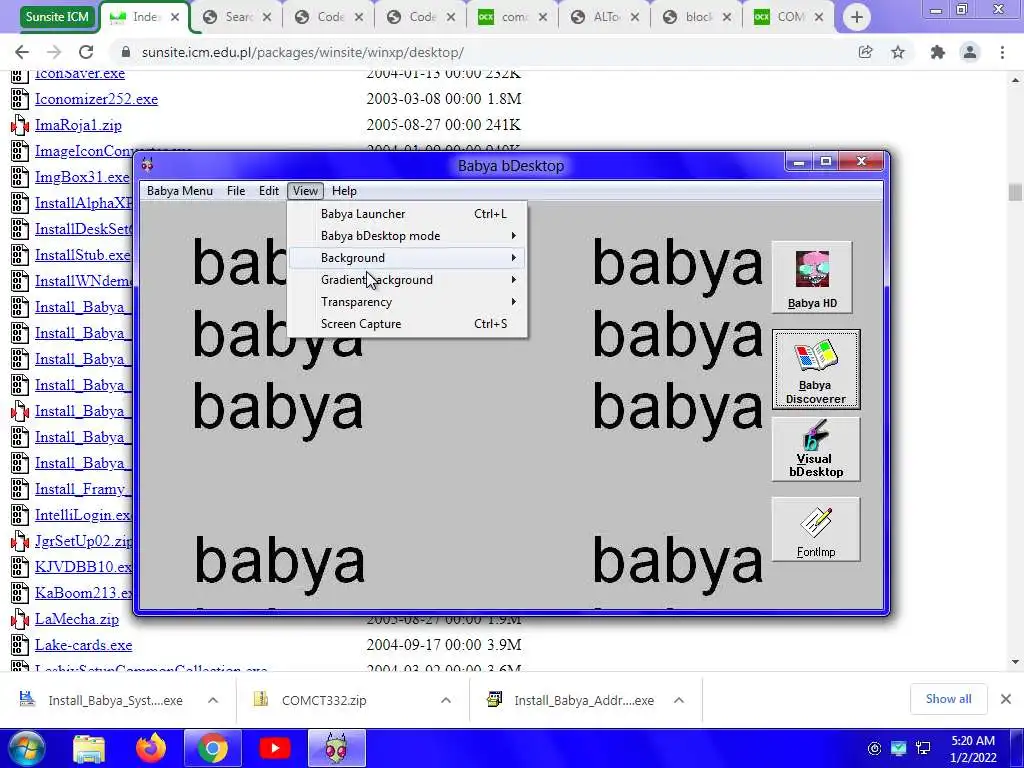Click Chrome's back arrow
This screenshot has width=1024, height=768.
coord(22,52)
